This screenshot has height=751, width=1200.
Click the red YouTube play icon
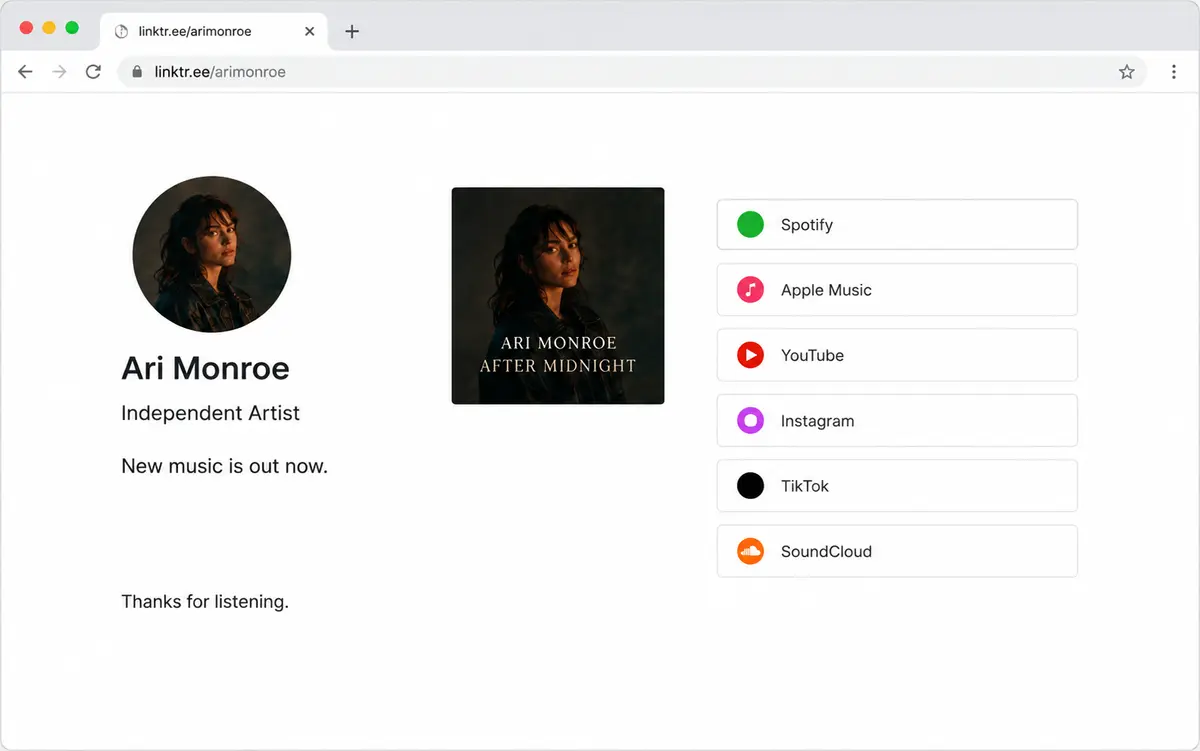coord(750,355)
